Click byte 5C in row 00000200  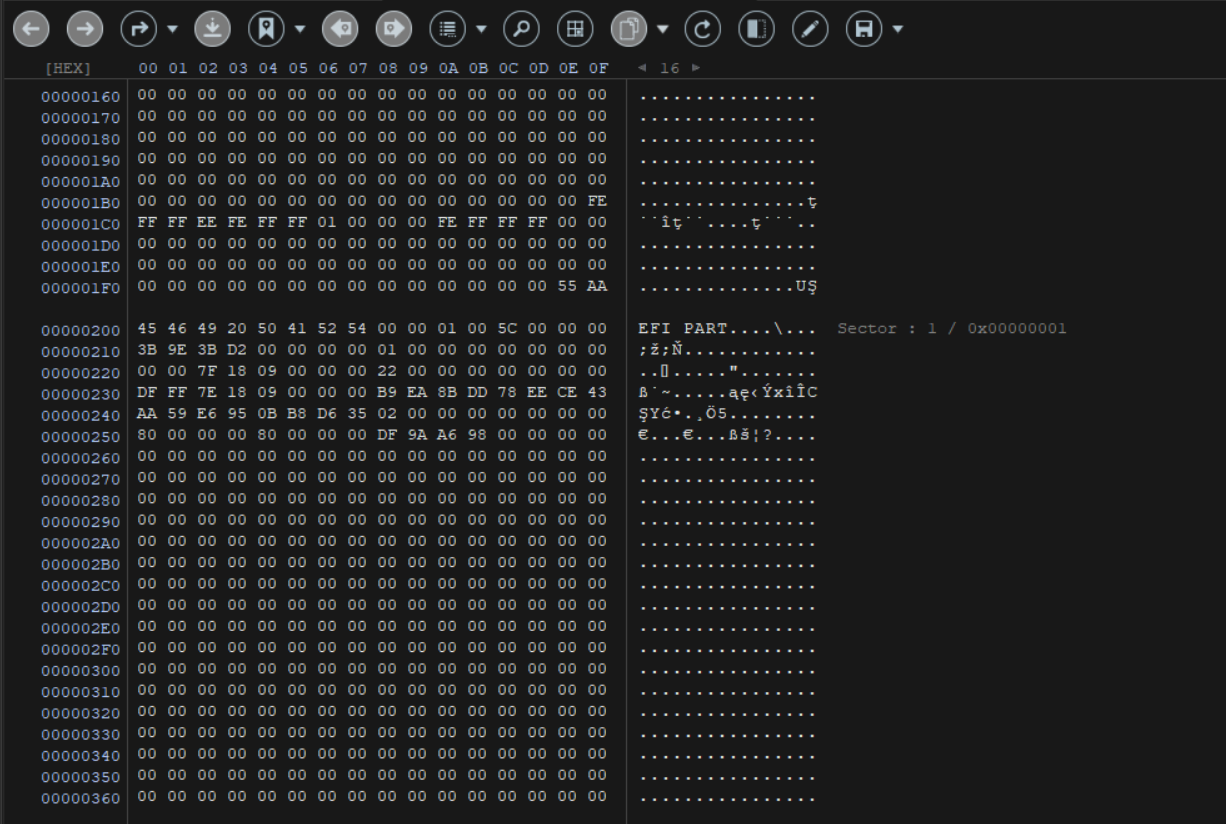pyautogui.click(x=507, y=329)
